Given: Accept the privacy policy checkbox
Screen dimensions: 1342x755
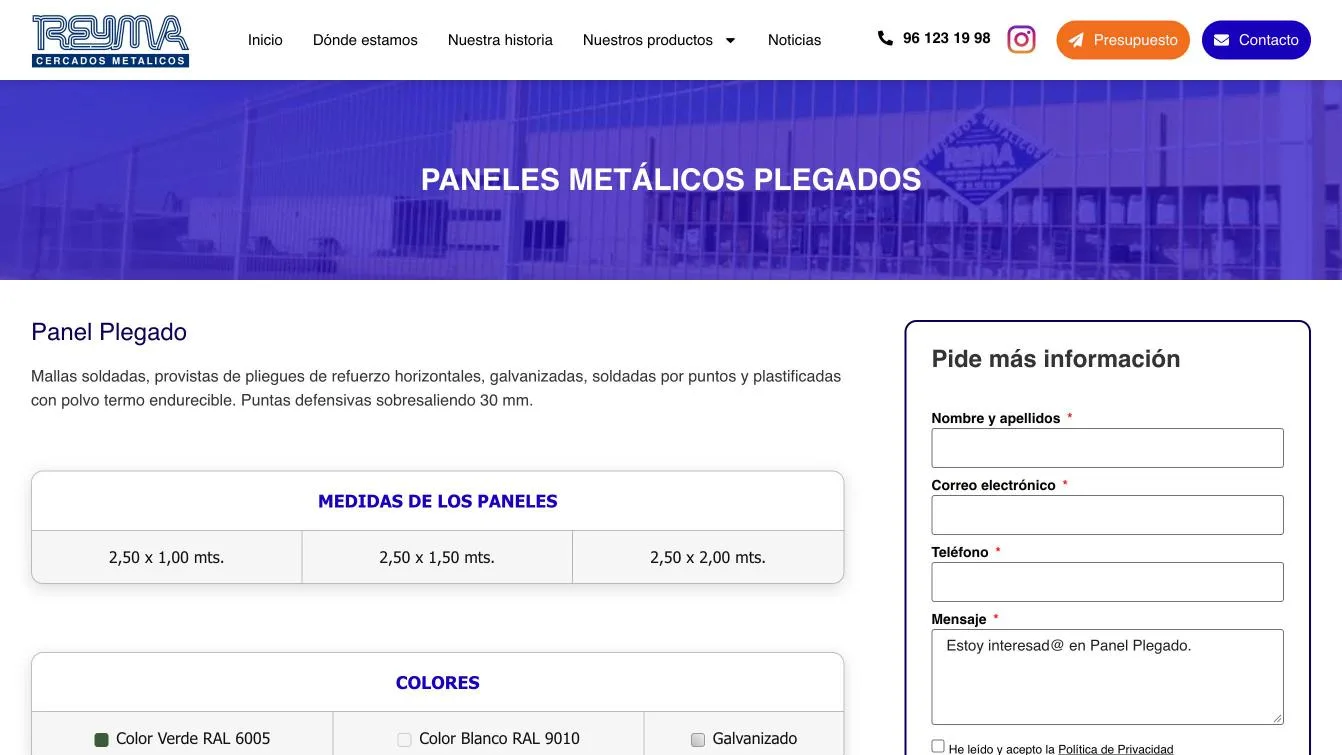Looking at the screenshot, I should click(x=938, y=746).
